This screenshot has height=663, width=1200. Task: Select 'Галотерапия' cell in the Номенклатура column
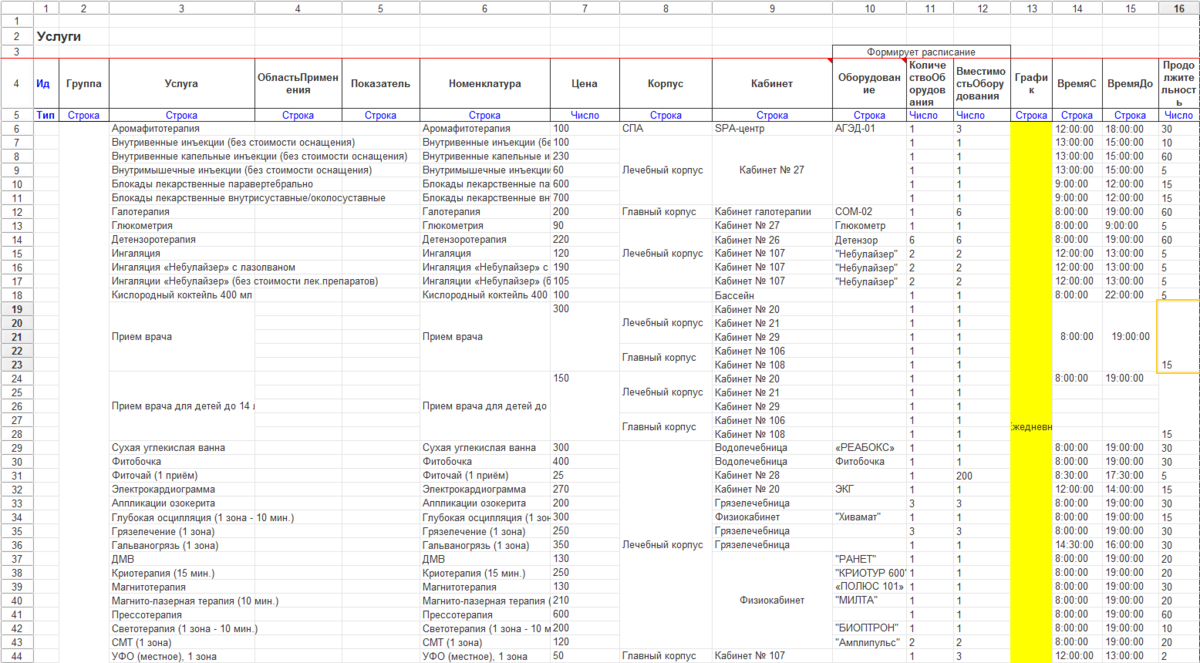pyautogui.click(x=485, y=212)
